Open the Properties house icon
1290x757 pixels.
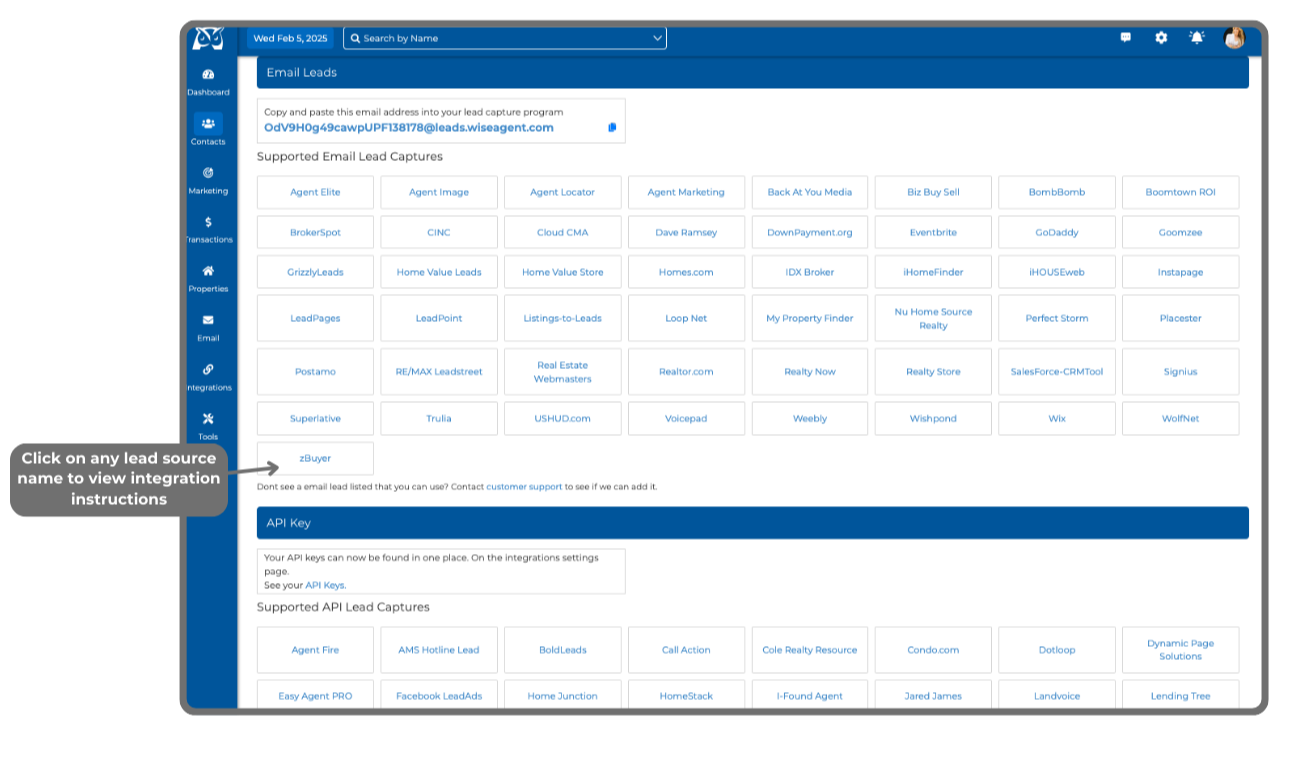tap(208, 271)
